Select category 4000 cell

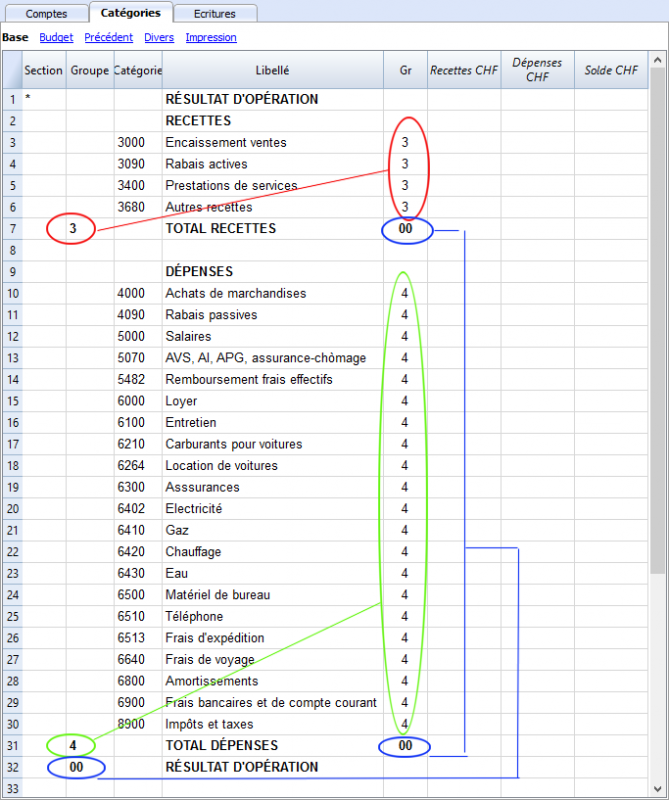(137, 294)
